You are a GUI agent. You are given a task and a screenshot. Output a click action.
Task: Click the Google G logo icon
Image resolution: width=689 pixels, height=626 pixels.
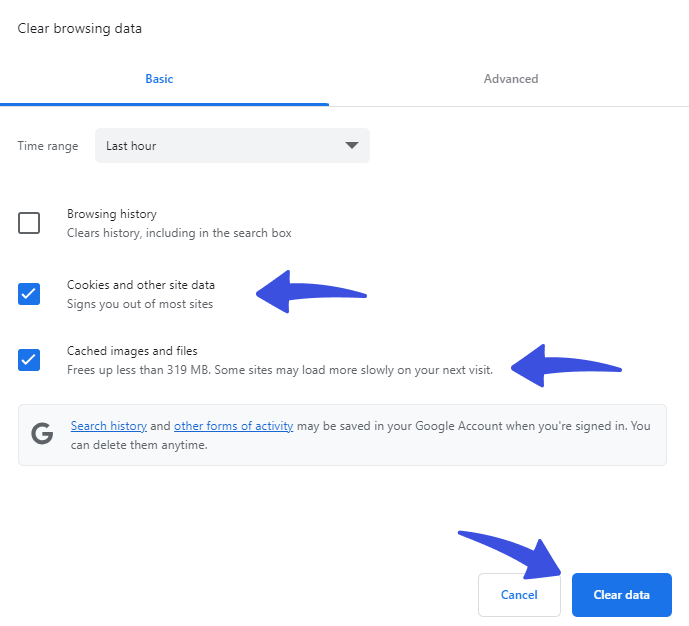[x=42, y=434]
